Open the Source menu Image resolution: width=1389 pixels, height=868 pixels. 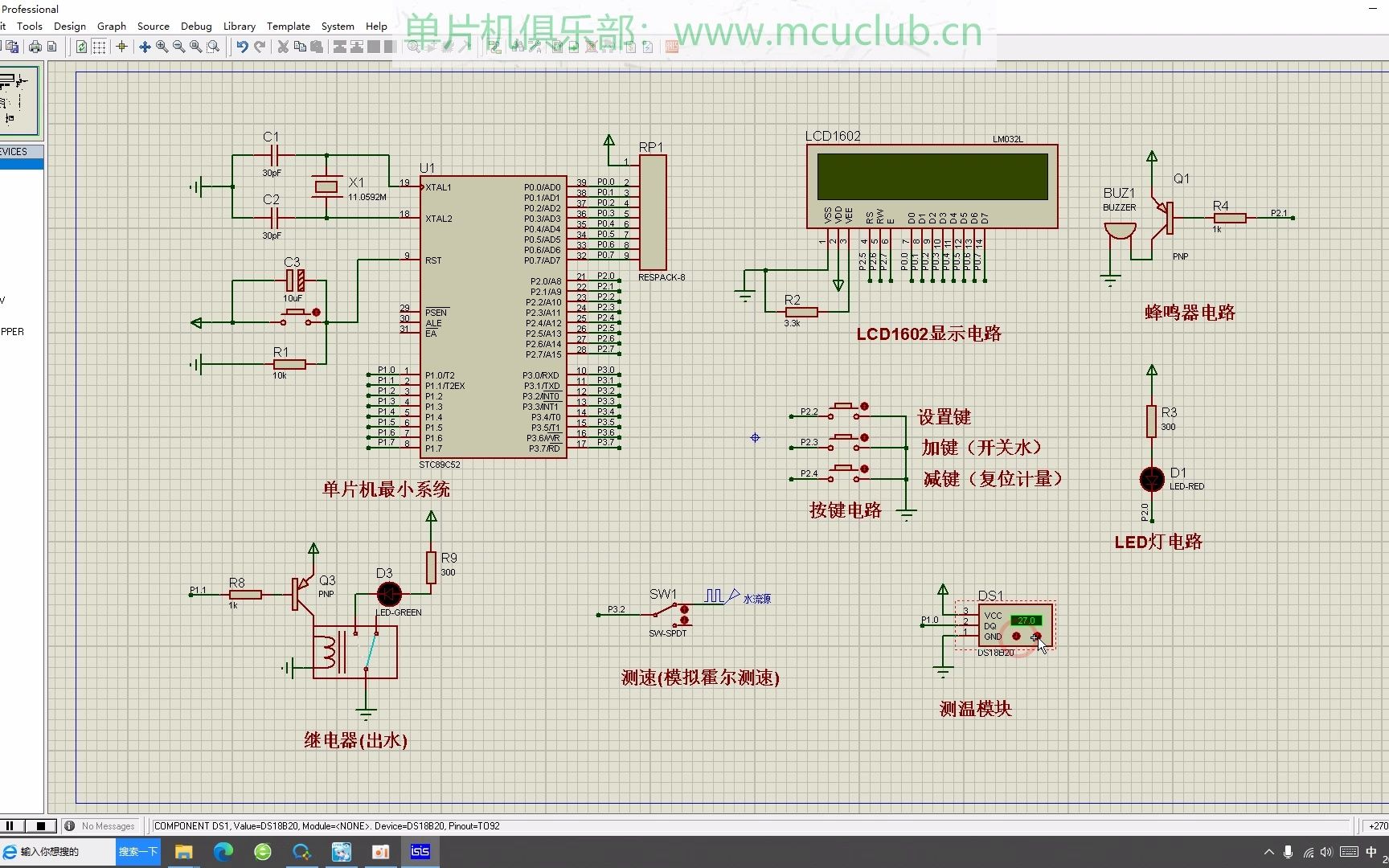[x=154, y=26]
